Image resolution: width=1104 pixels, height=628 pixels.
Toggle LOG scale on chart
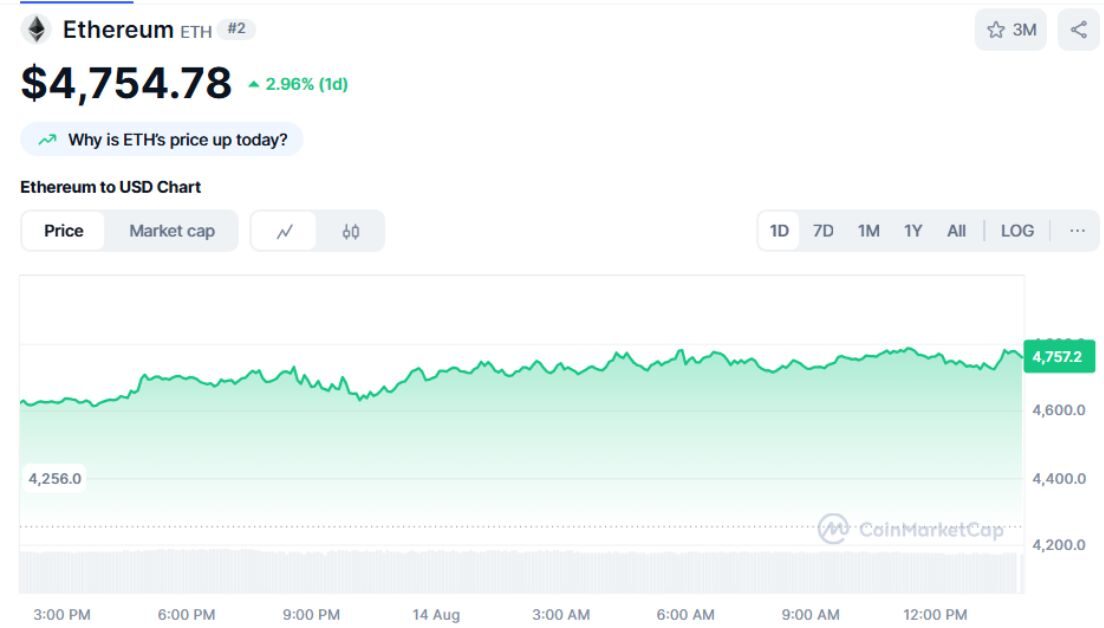tap(1017, 231)
